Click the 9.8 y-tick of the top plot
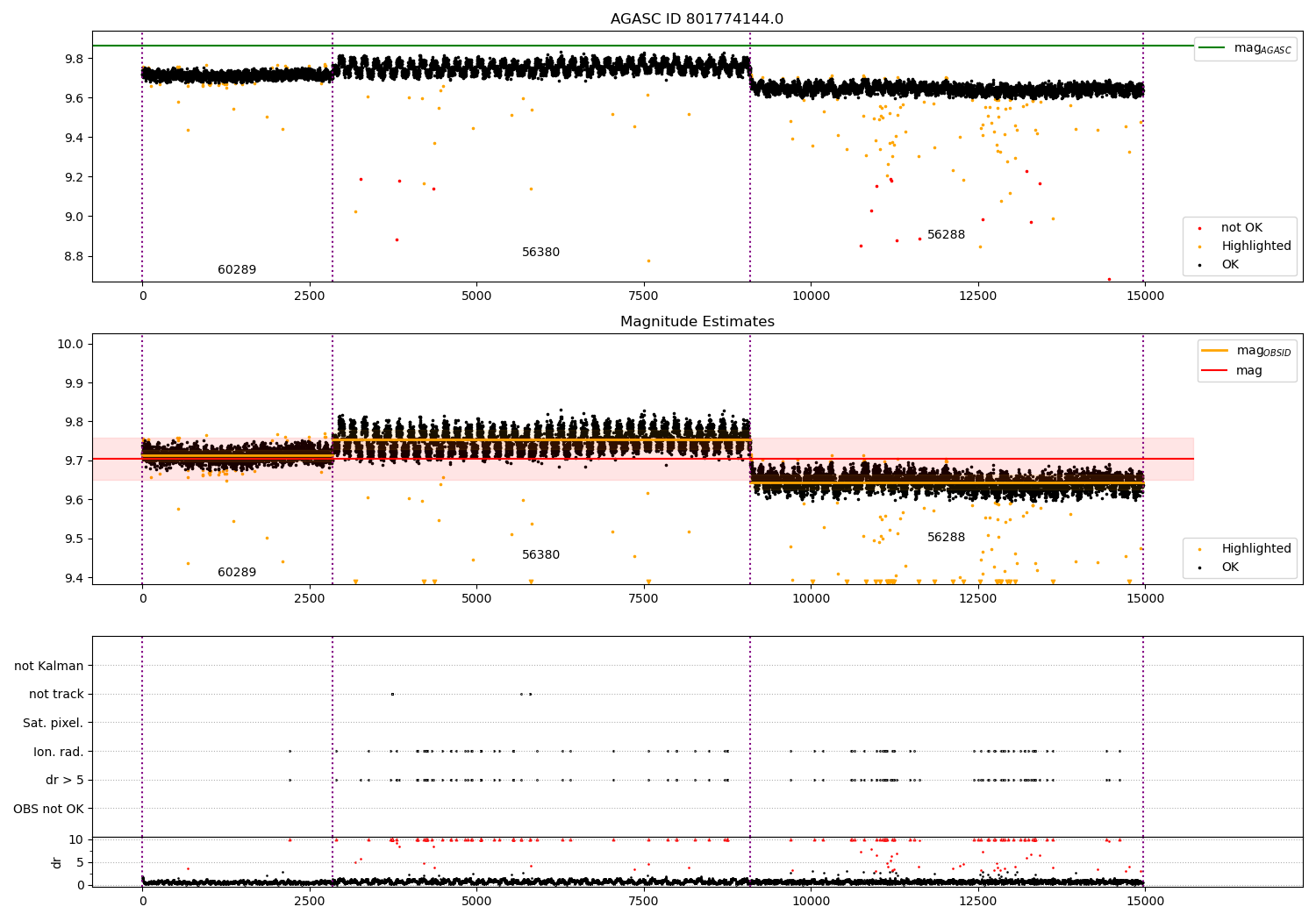Image resolution: width=1316 pixels, height=921 pixels. (x=74, y=59)
